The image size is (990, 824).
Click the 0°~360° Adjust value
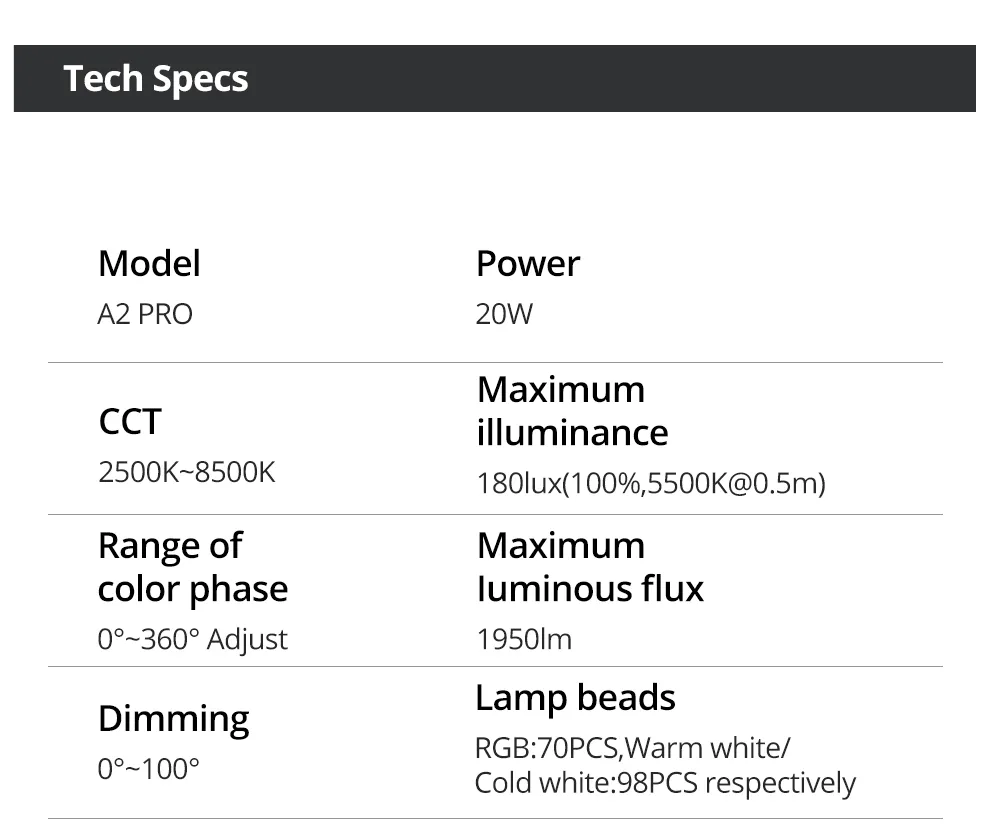[193, 639]
